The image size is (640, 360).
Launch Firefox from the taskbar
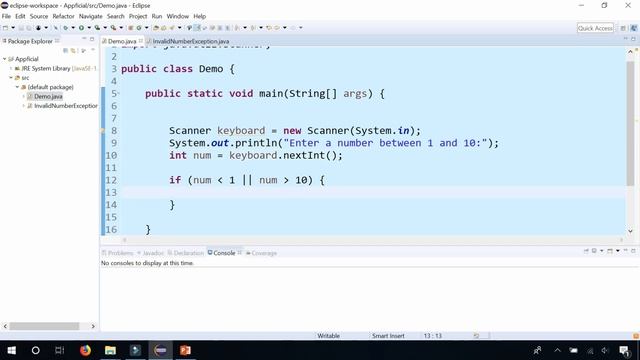click(85, 350)
